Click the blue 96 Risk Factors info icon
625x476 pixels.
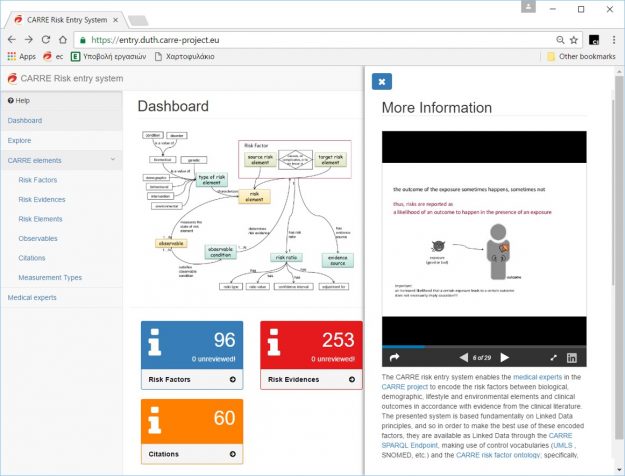(x=154, y=342)
